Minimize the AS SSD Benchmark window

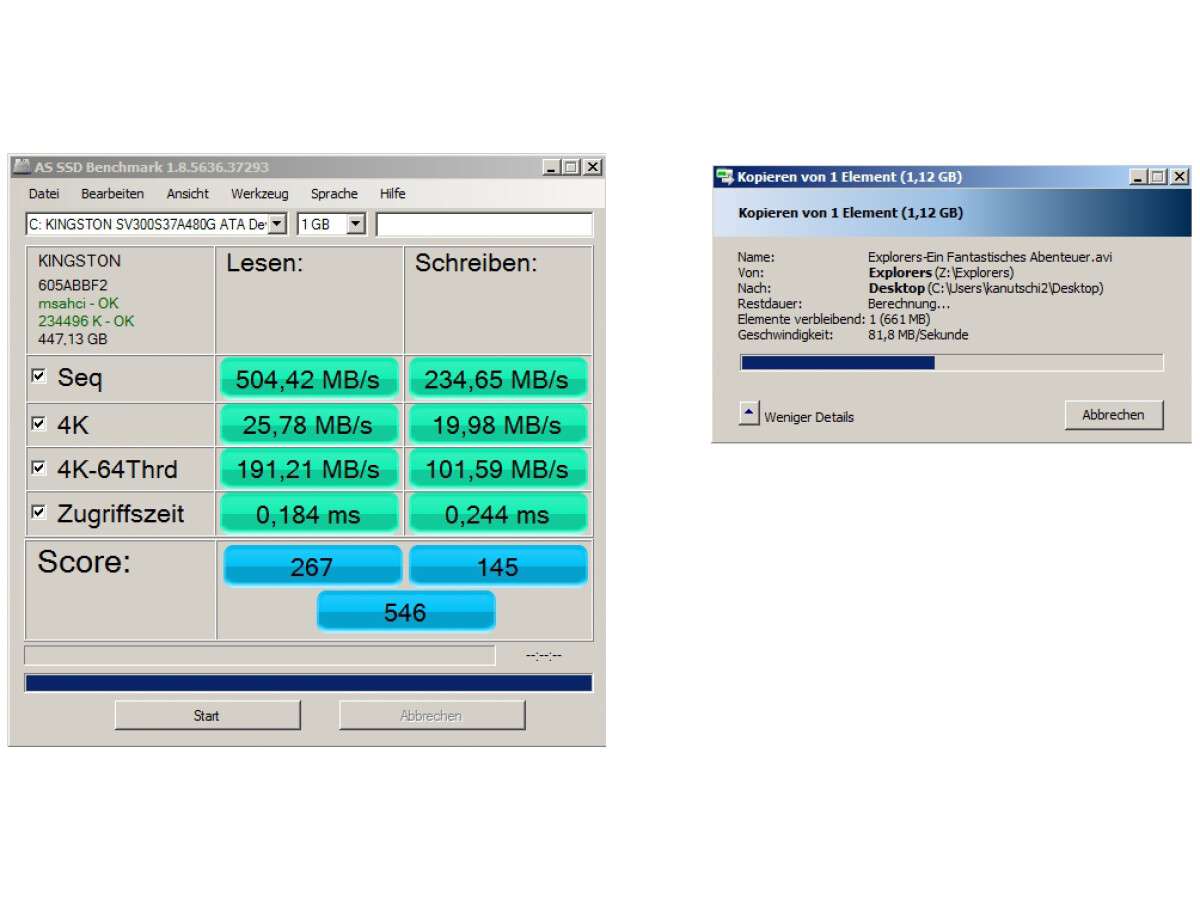pos(551,167)
